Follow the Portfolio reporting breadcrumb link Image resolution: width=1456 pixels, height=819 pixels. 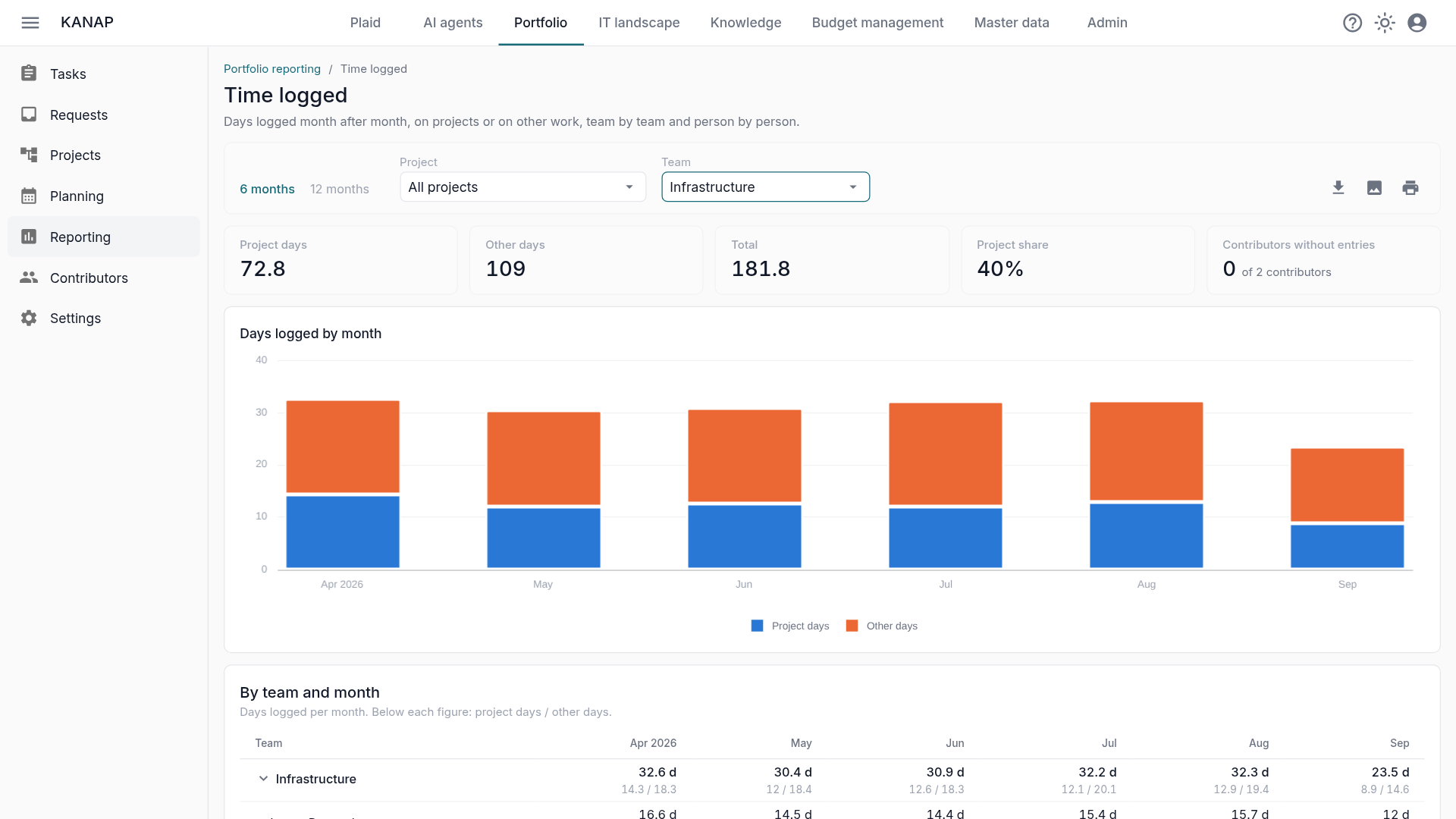tap(272, 69)
